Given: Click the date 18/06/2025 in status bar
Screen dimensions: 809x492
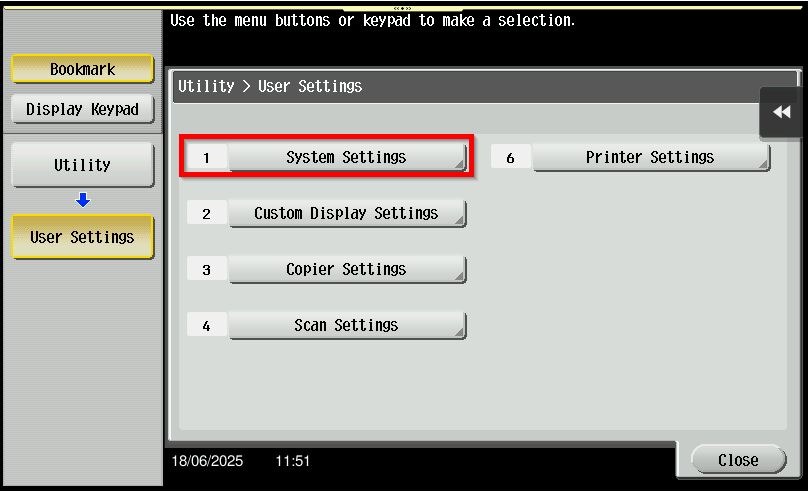Looking at the screenshot, I should pos(207,461).
